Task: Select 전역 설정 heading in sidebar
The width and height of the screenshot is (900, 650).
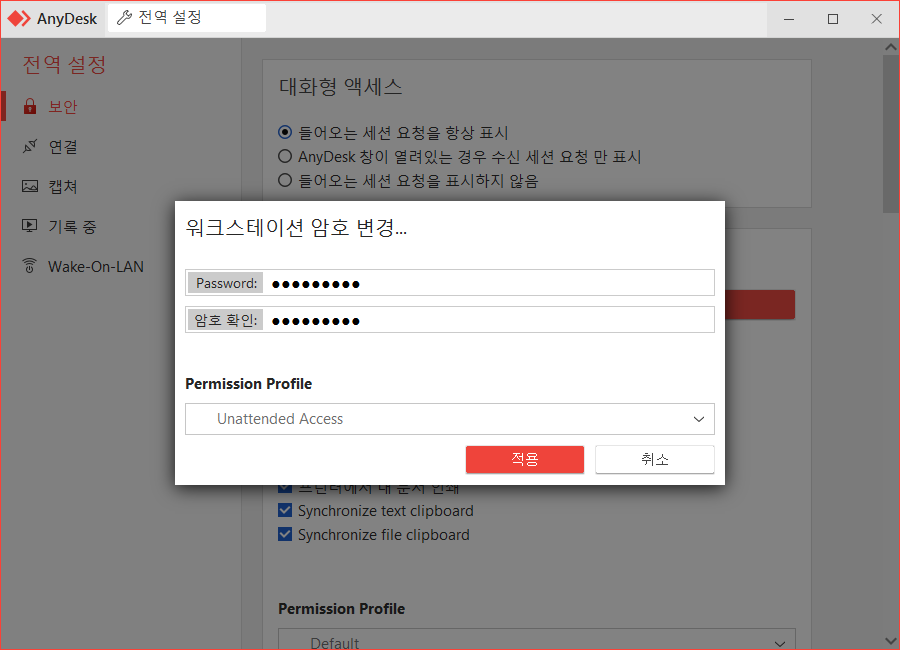Action: (x=62, y=64)
